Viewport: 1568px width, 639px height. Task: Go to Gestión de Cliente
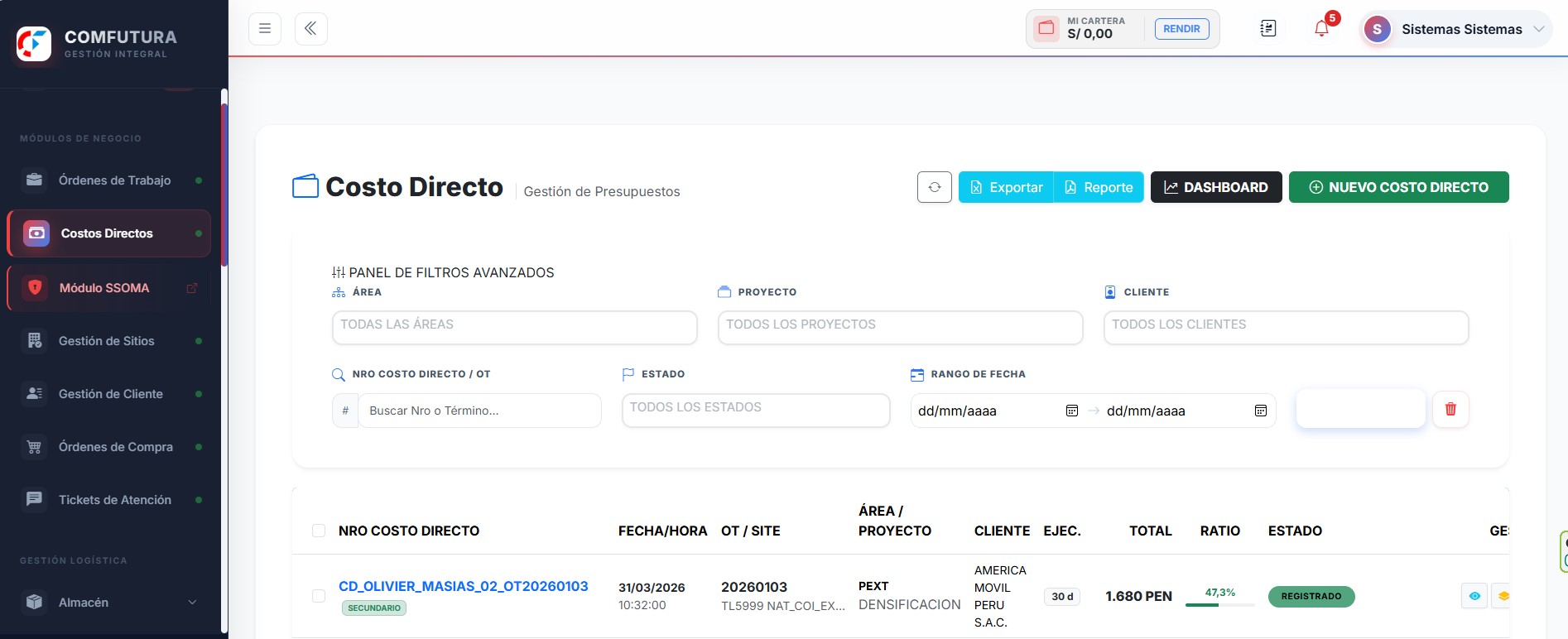[x=109, y=394]
